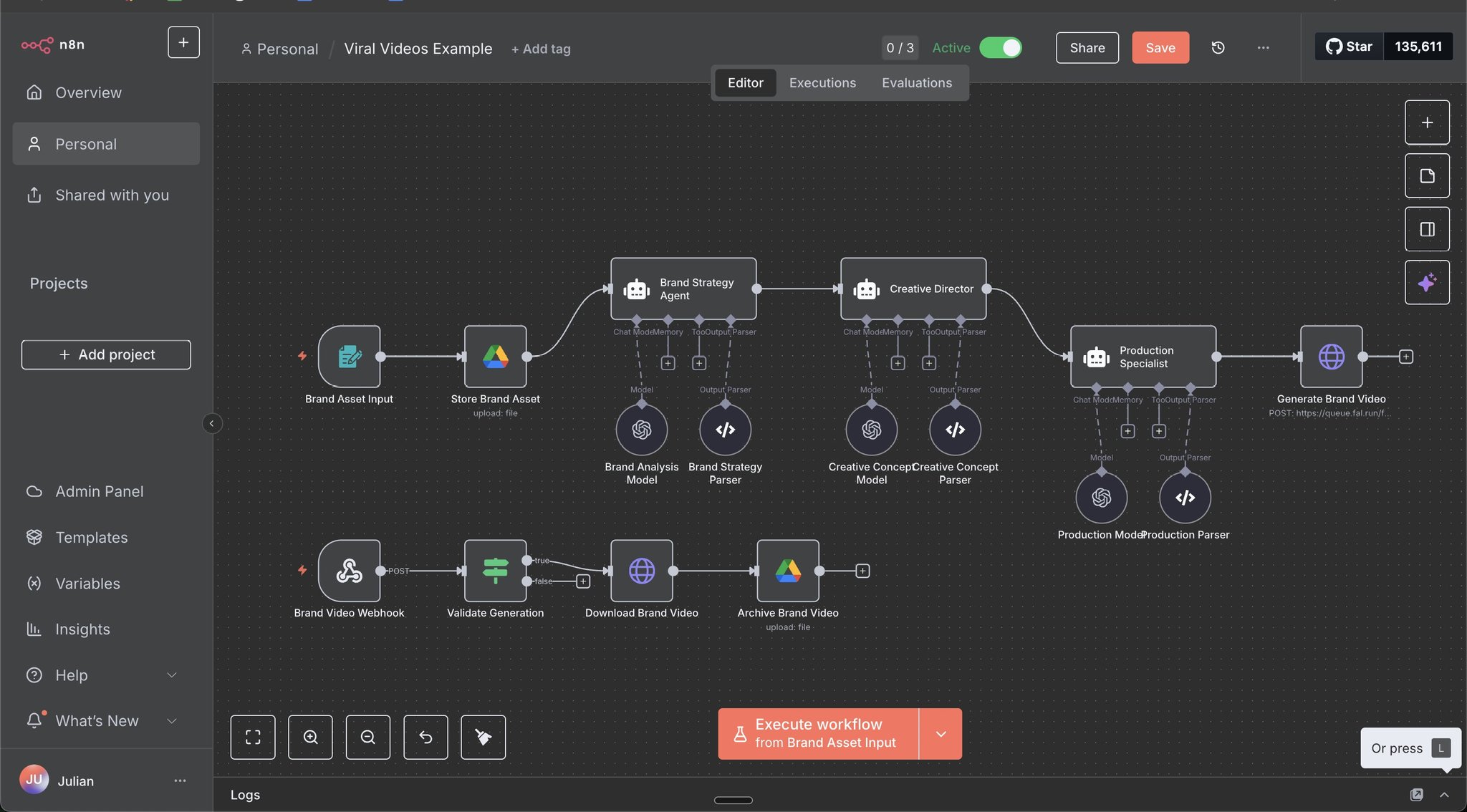The height and width of the screenshot is (812, 1467).
Task: Add a sticky note to canvas
Action: coord(1427,175)
